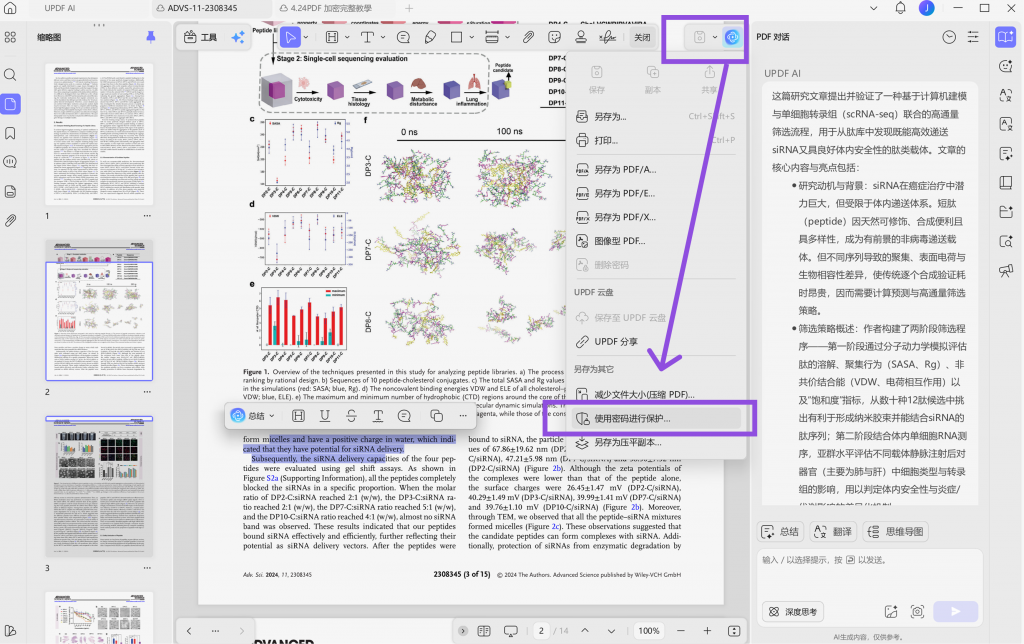This screenshot has width=1024, height=644.
Task: Open PDF 对话 settings sliders icon
Action: [x=973, y=37]
